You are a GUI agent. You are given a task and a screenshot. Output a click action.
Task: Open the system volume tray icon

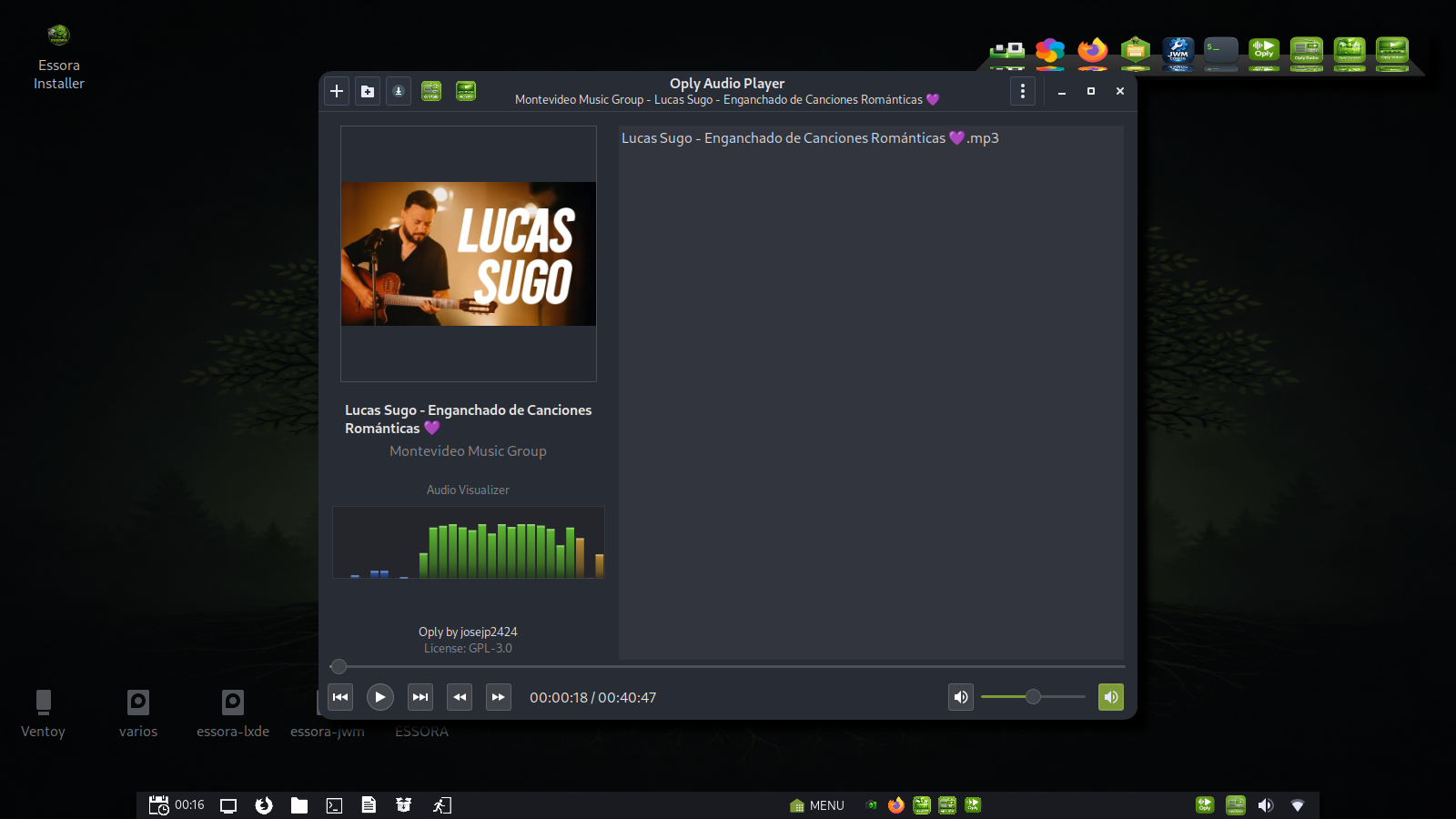(1266, 805)
